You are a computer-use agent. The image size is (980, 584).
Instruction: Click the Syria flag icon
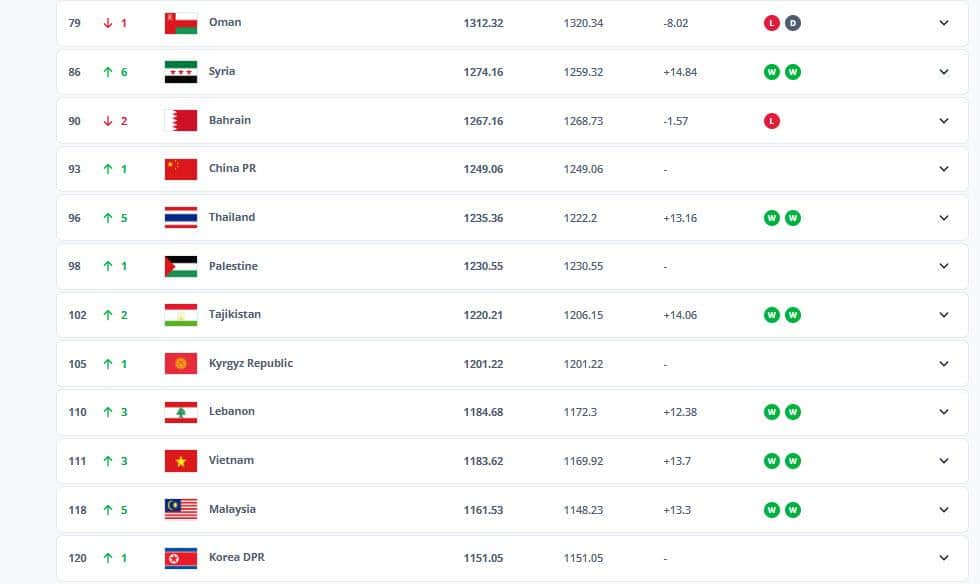point(181,72)
